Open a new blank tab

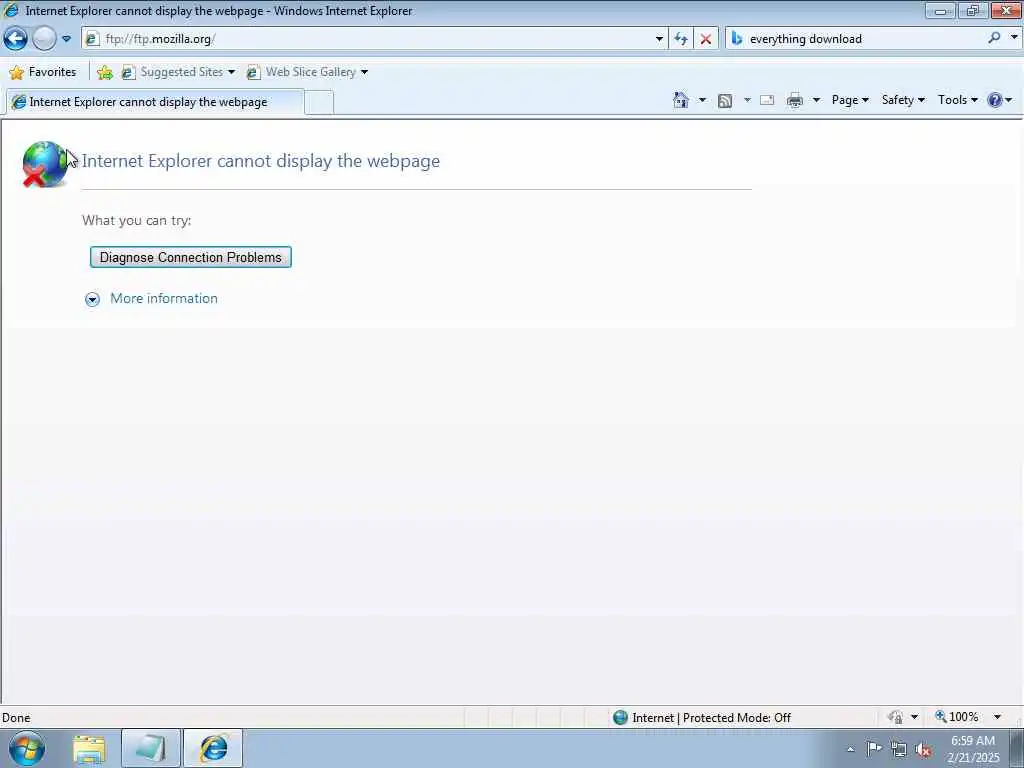(319, 103)
